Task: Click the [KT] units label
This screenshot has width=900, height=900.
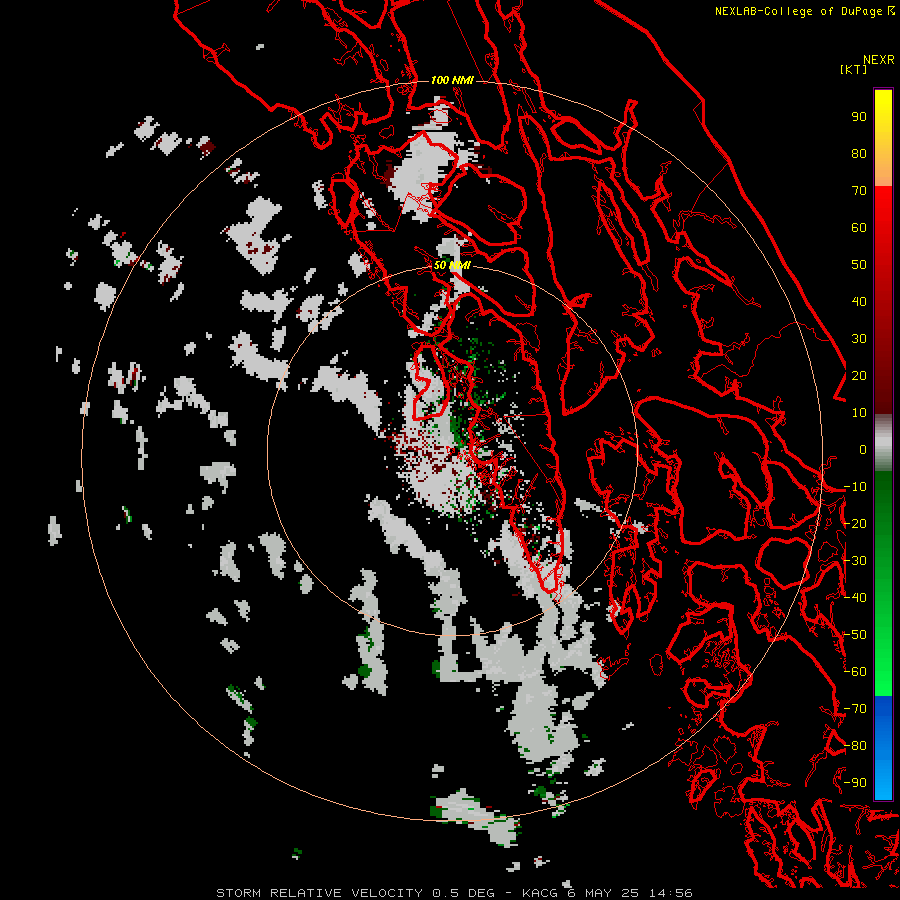Action: [x=853, y=69]
